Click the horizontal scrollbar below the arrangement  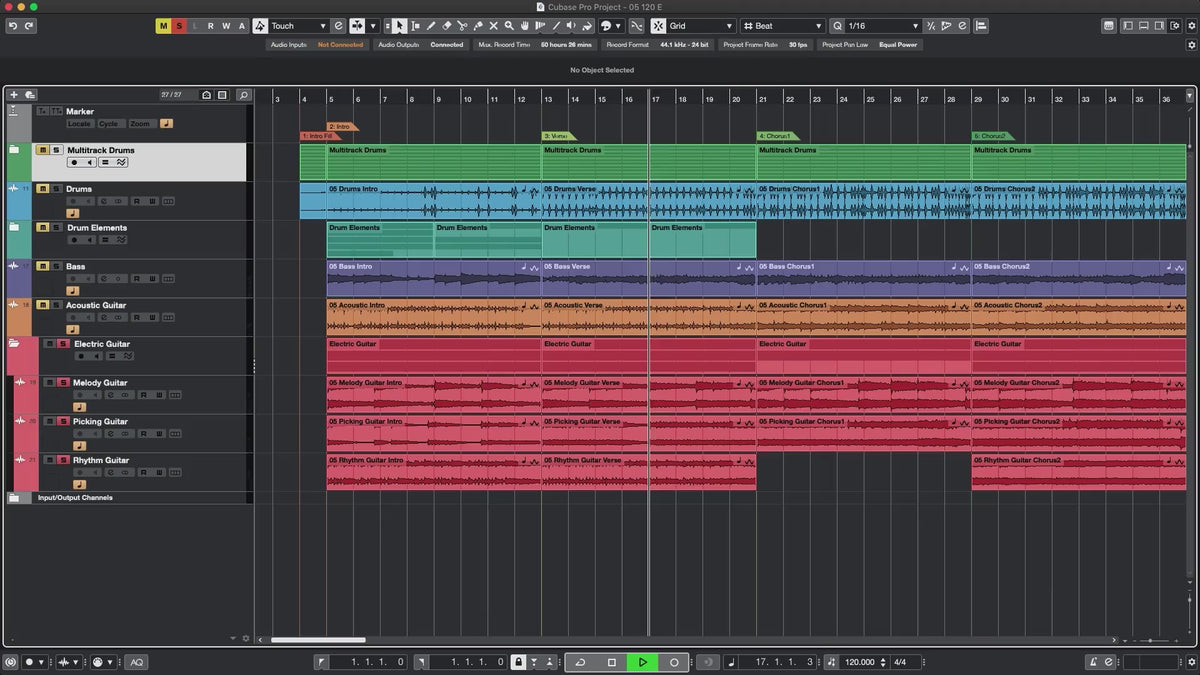[318, 640]
